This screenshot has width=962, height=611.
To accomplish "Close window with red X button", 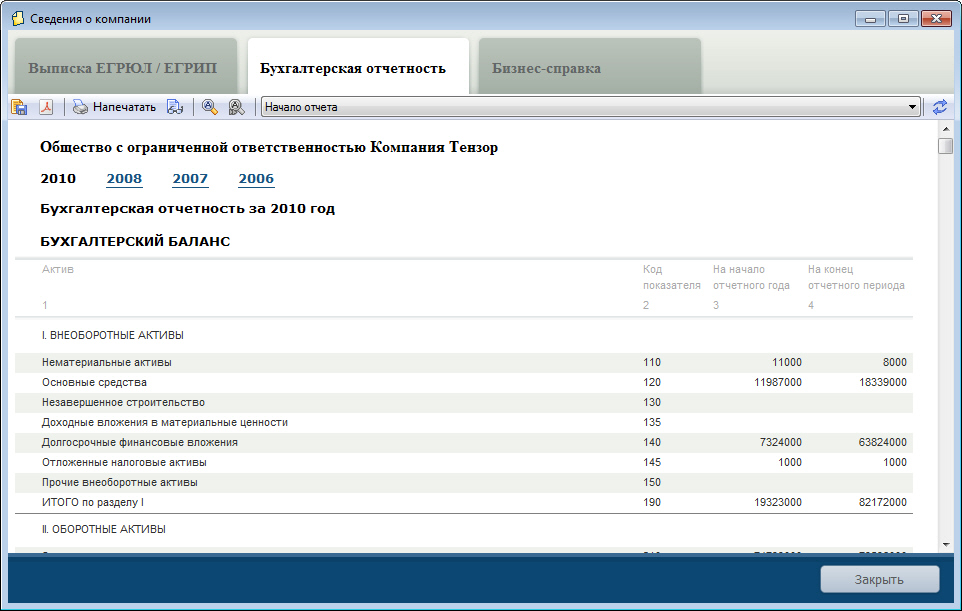I will 936,19.
